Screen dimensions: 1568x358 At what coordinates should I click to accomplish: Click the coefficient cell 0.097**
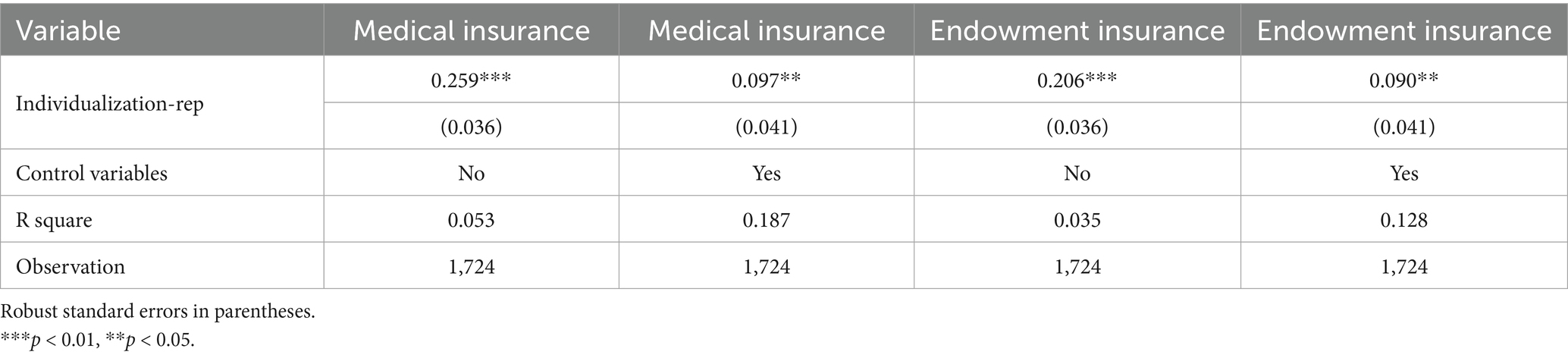point(767,80)
